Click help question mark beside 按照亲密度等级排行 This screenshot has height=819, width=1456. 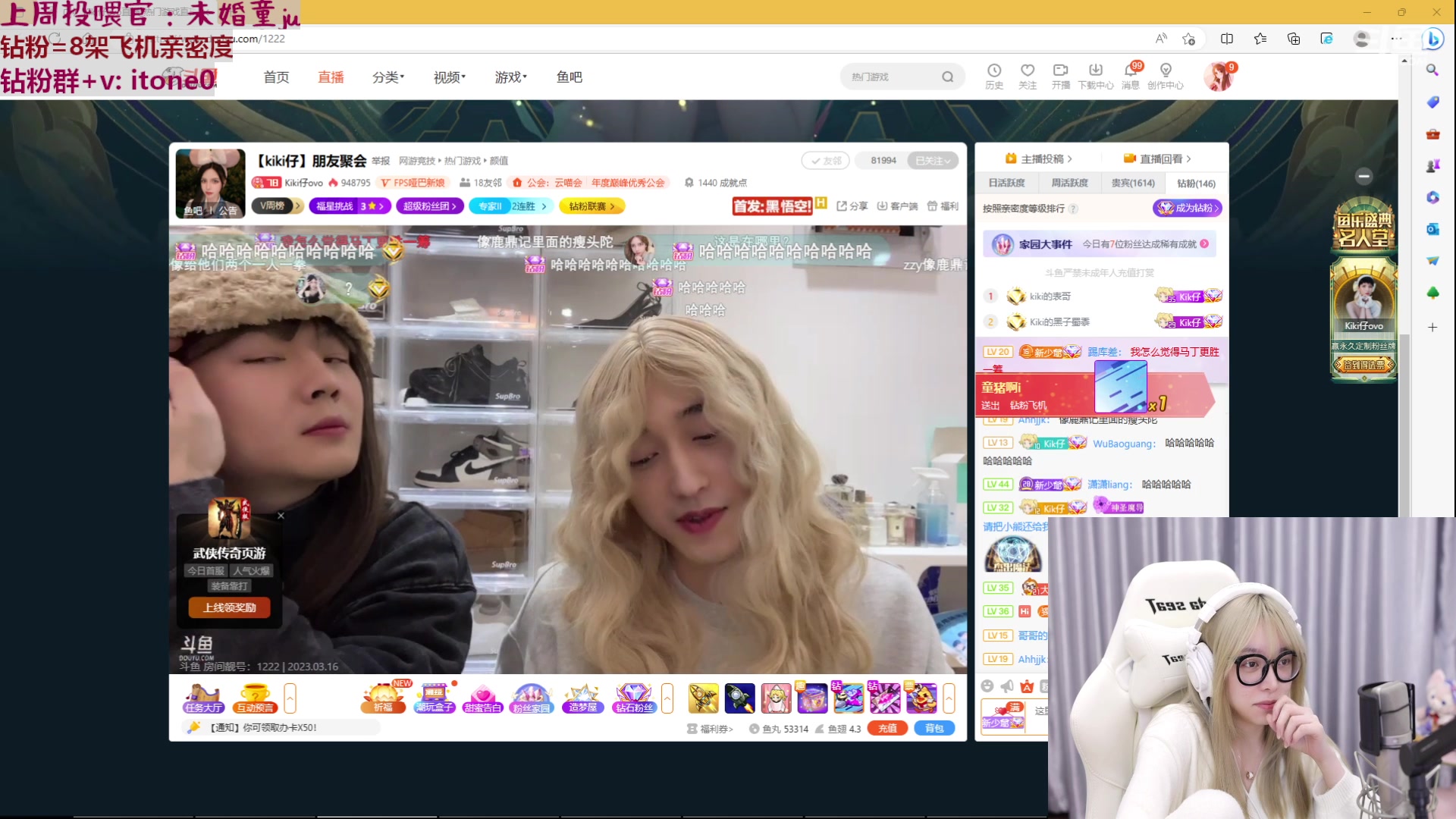point(1073,209)
